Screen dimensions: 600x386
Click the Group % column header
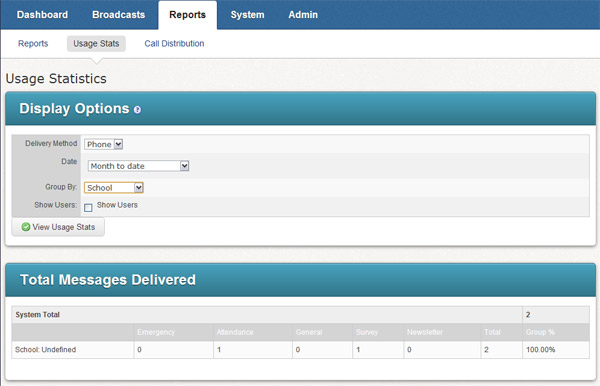(x=540, y=332)
